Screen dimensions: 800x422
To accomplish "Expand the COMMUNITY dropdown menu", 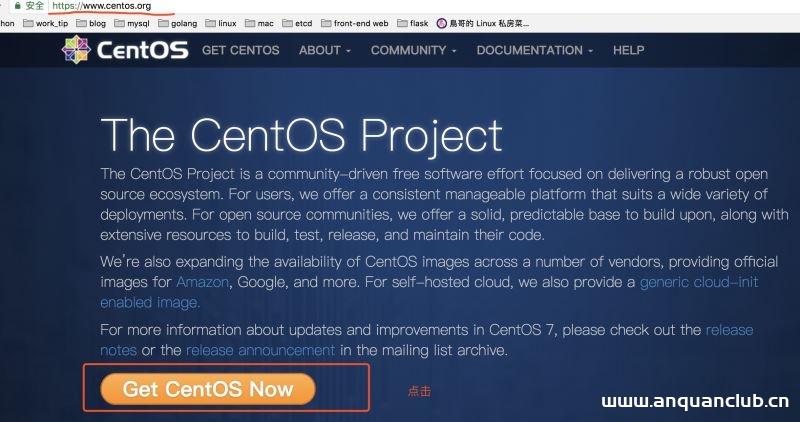I will point(413,50).
